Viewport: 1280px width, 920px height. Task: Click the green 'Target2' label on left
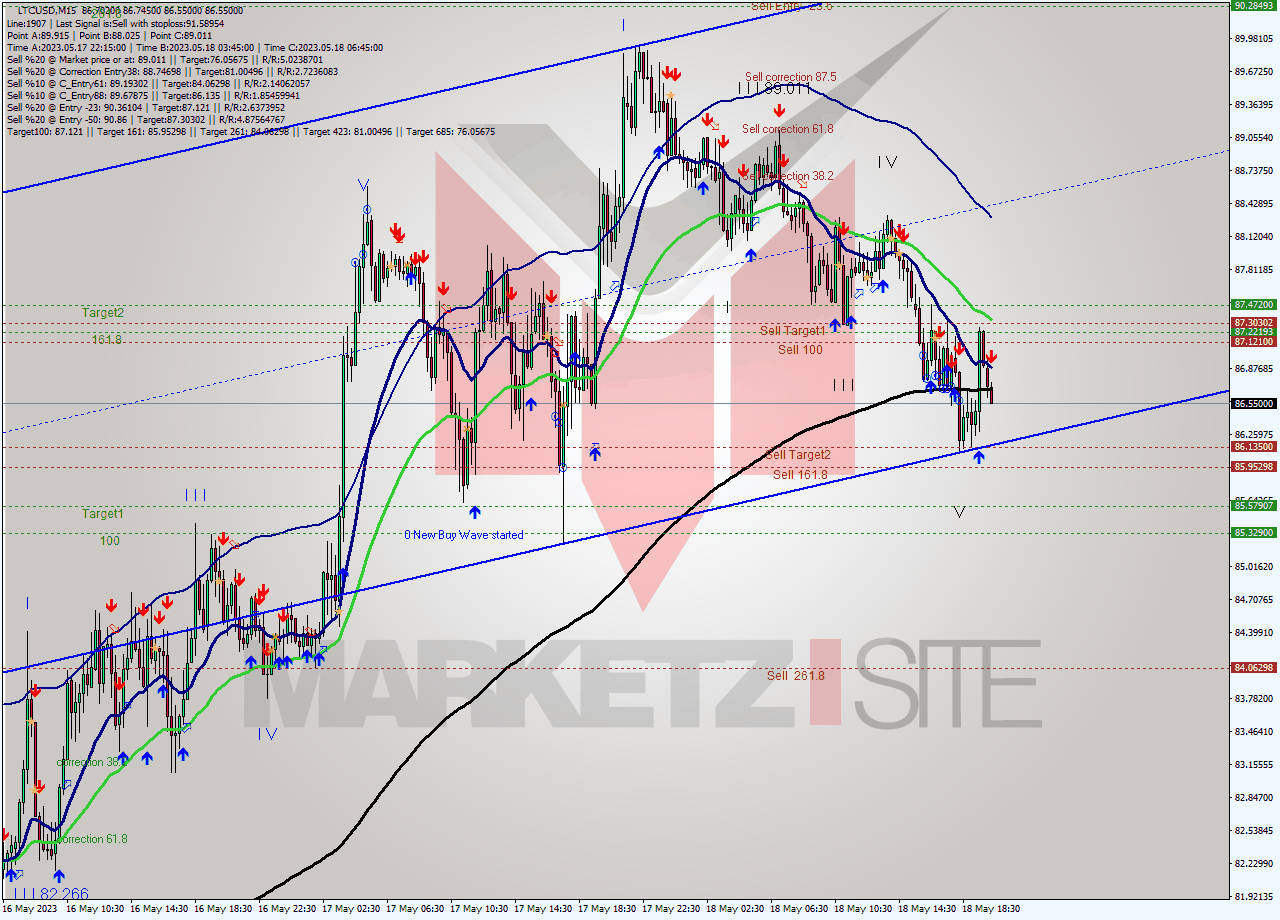[103, 313]
